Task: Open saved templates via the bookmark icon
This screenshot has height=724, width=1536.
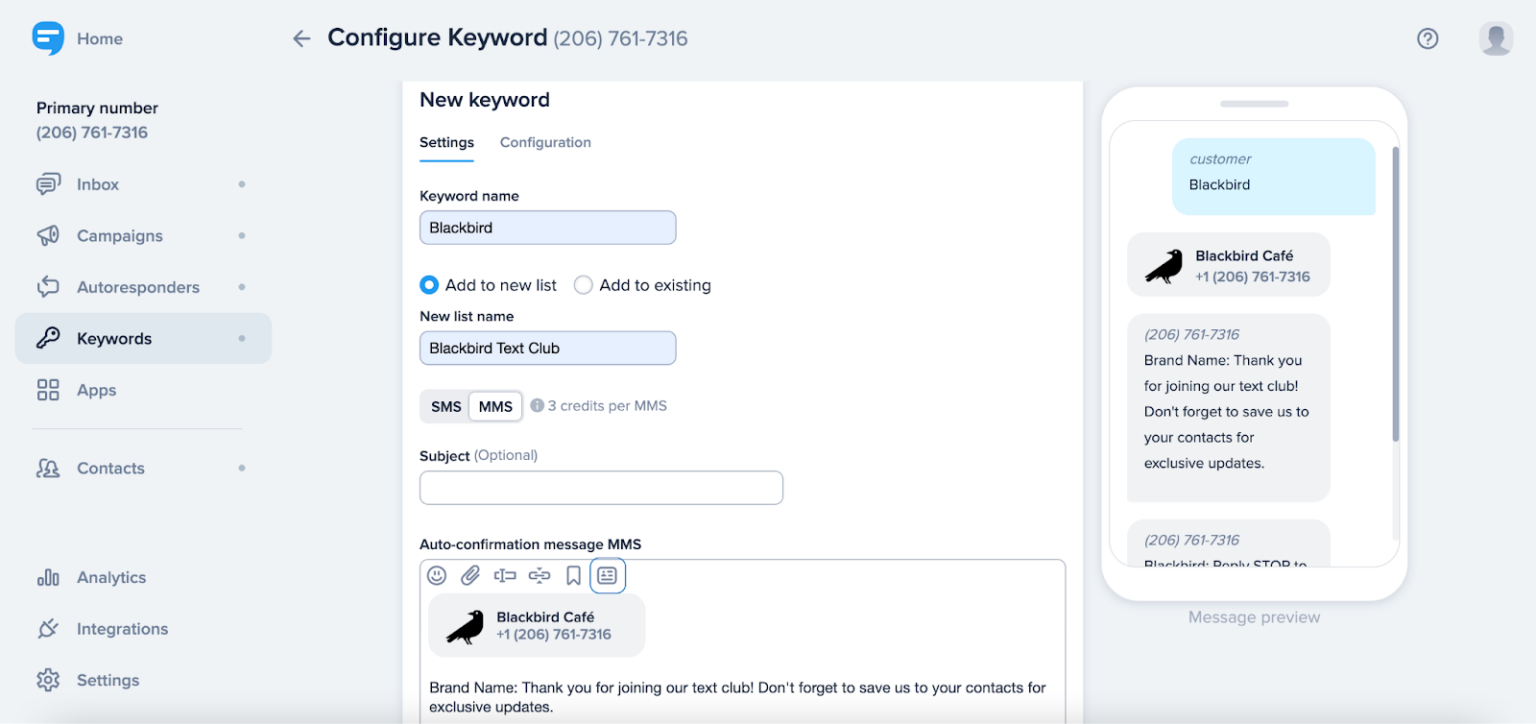Action: click(574, 575)
